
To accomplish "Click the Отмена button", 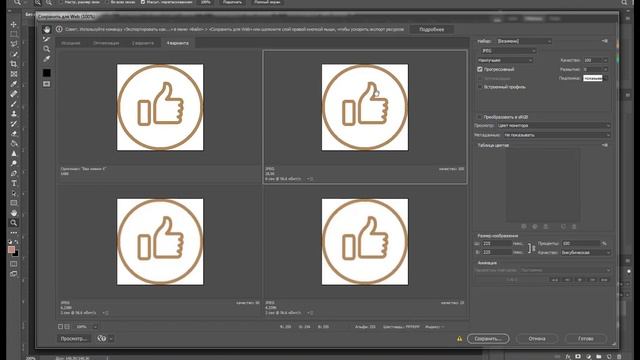I will click(x=537, y=339).
